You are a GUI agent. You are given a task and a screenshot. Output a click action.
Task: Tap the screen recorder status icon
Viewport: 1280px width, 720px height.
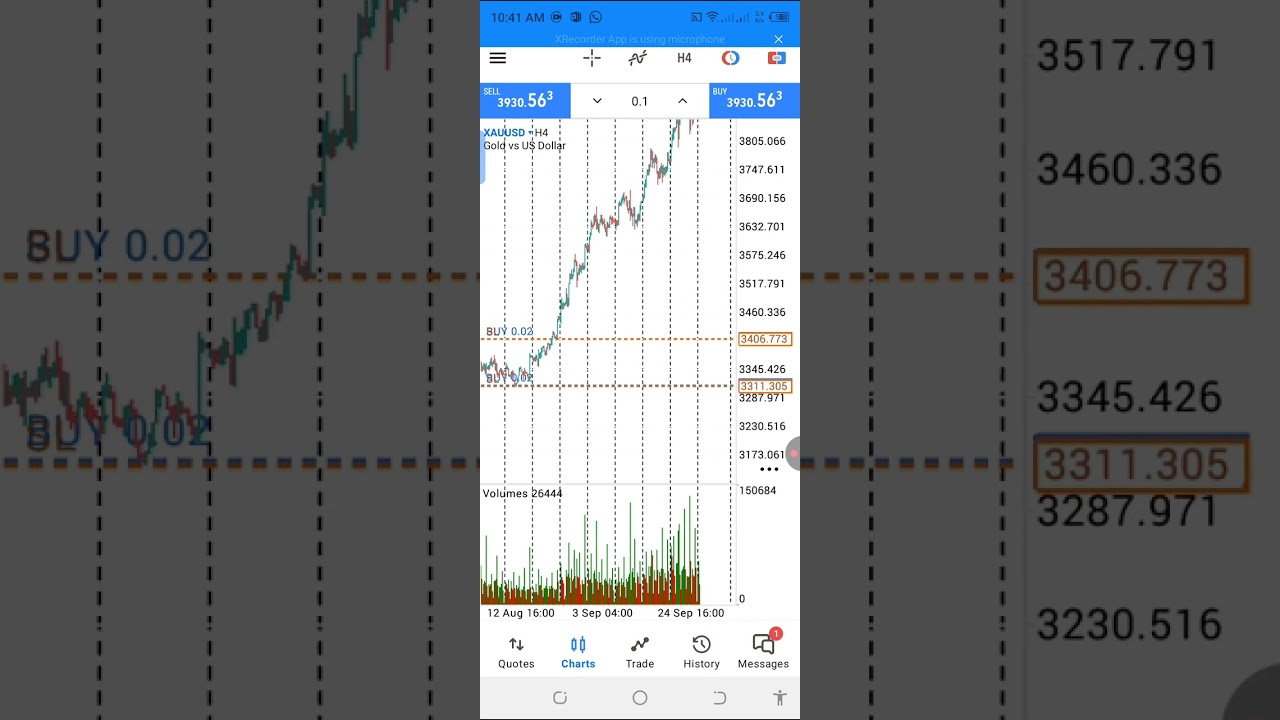[x=557, y=17]
